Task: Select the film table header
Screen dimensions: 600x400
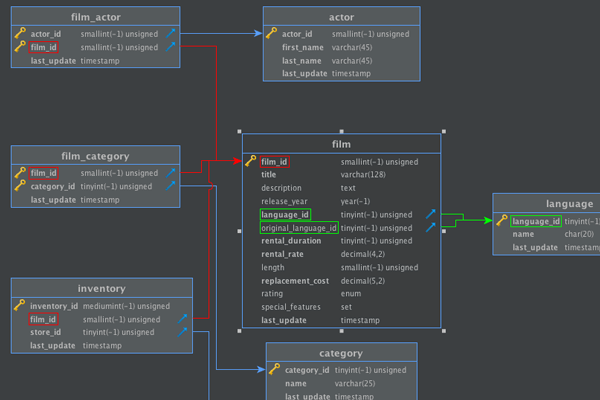Action: (x=341, y=144)
